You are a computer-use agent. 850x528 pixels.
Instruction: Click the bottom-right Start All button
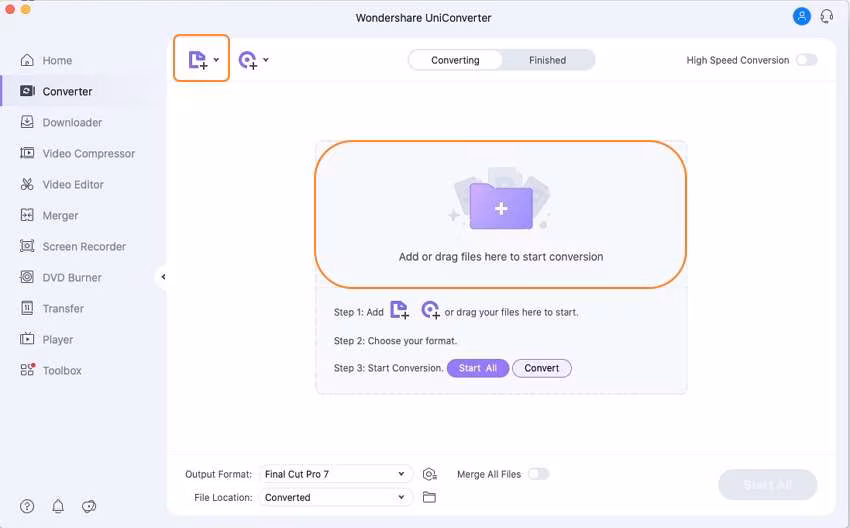[768, 485]
